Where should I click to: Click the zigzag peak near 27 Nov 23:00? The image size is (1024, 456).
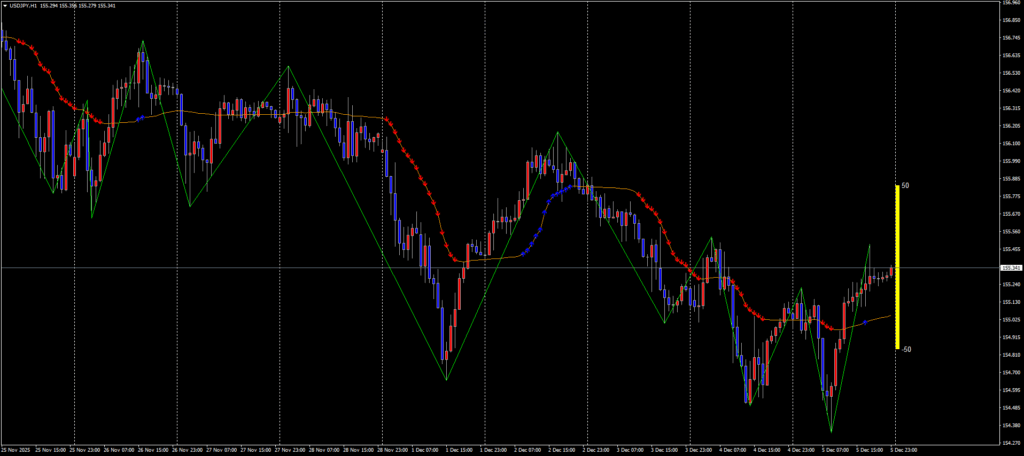[x=289, y=66]
